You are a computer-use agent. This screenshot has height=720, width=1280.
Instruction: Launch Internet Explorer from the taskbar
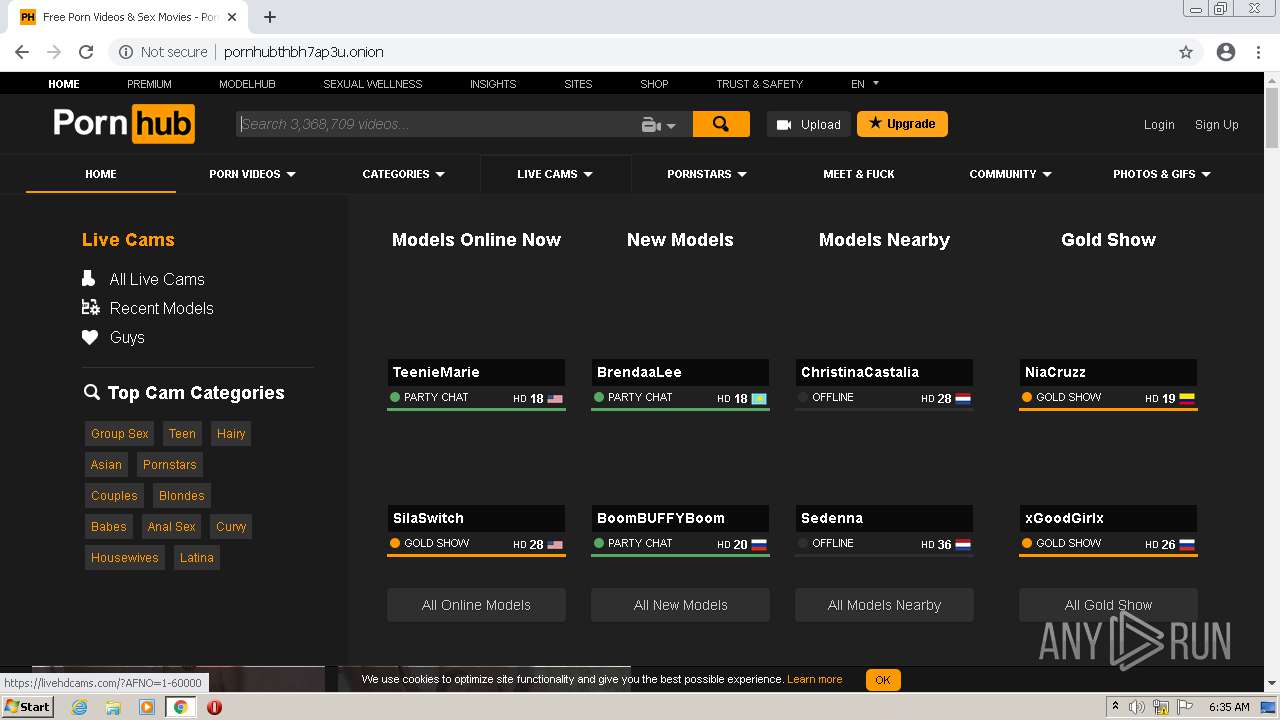[80, 707]
